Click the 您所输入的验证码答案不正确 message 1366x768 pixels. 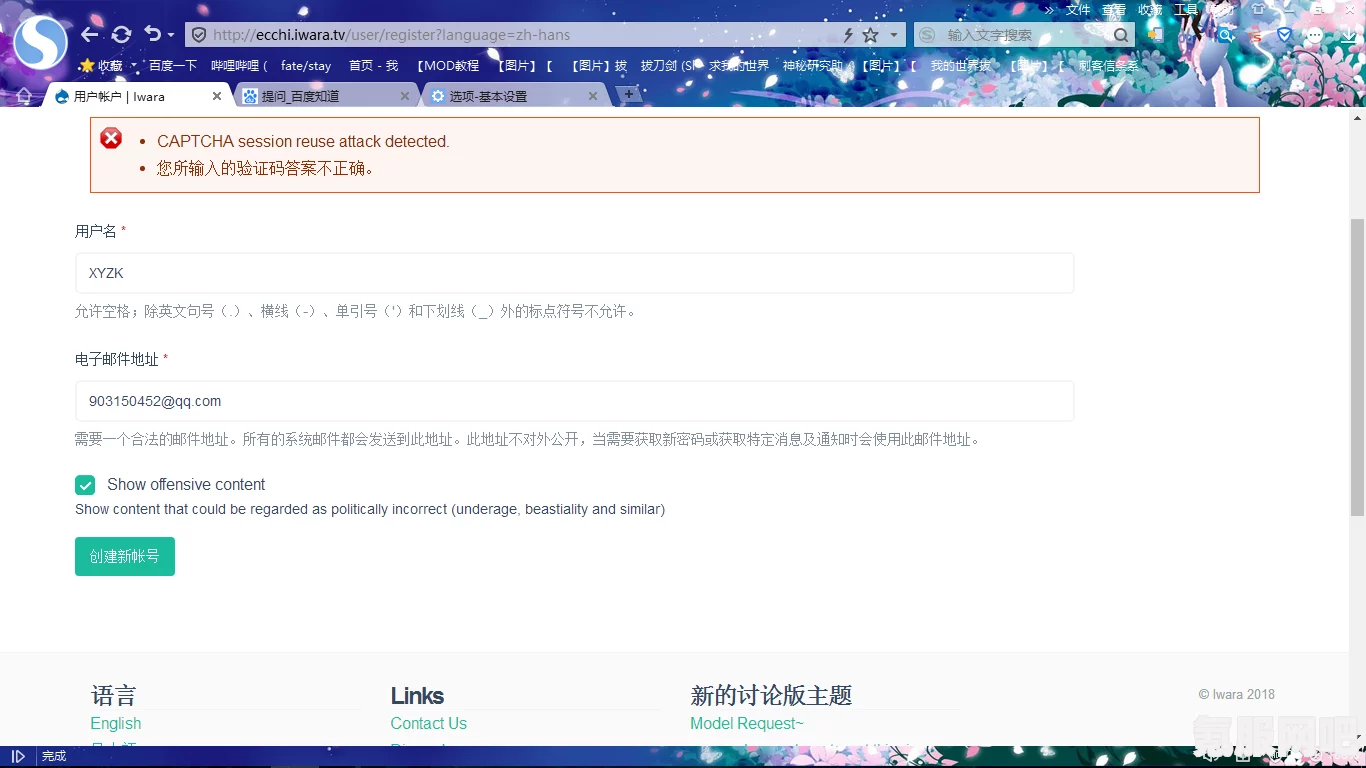[x=266, y=168]
